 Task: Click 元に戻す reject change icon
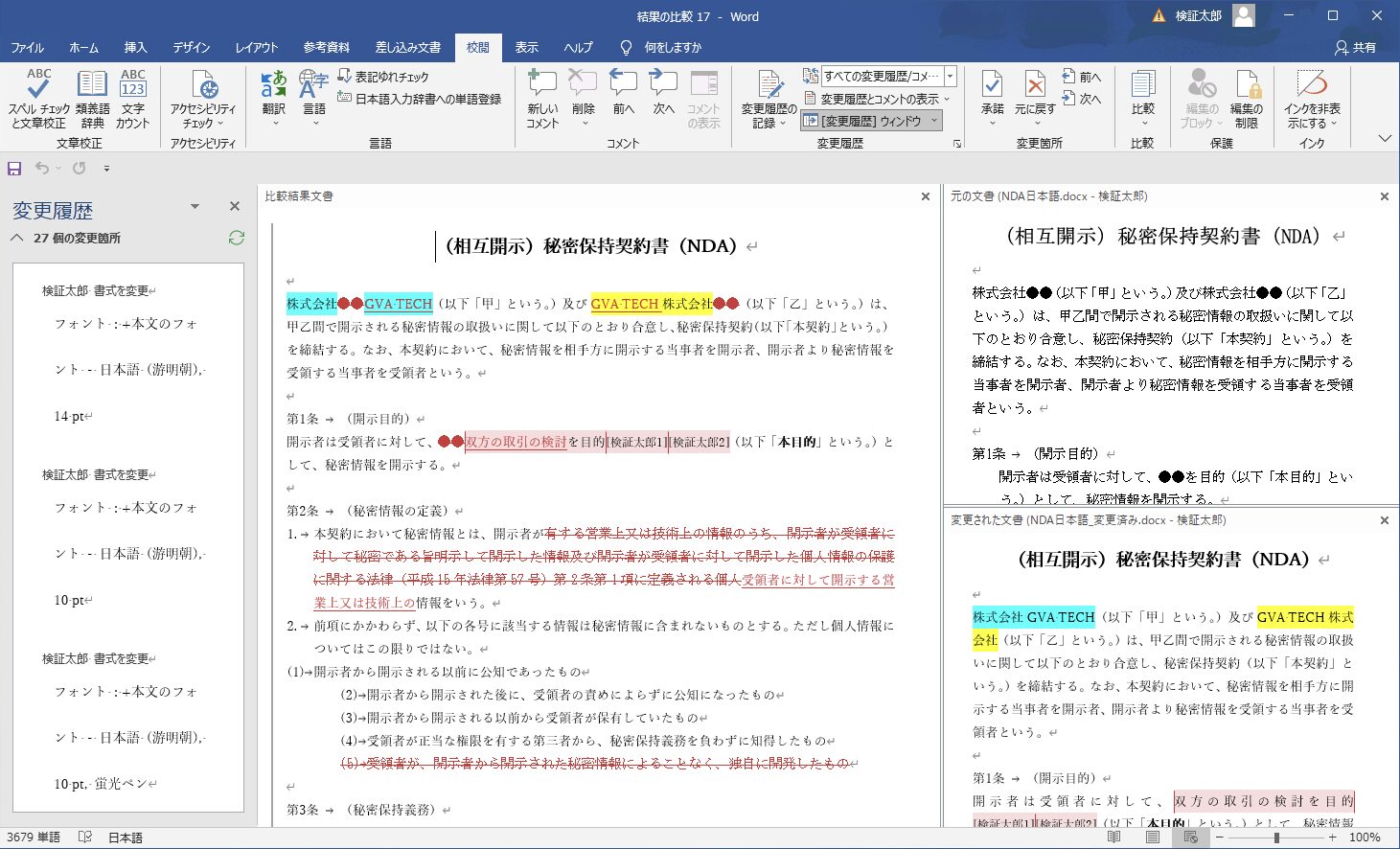point(1035,86)
